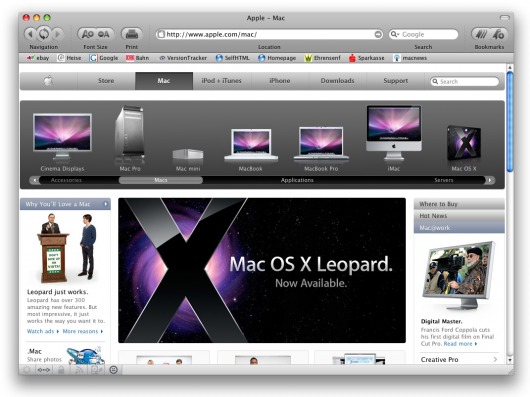Go back using the left navigation arrow
Screen dimensions: 530x397
coord(30,34)
